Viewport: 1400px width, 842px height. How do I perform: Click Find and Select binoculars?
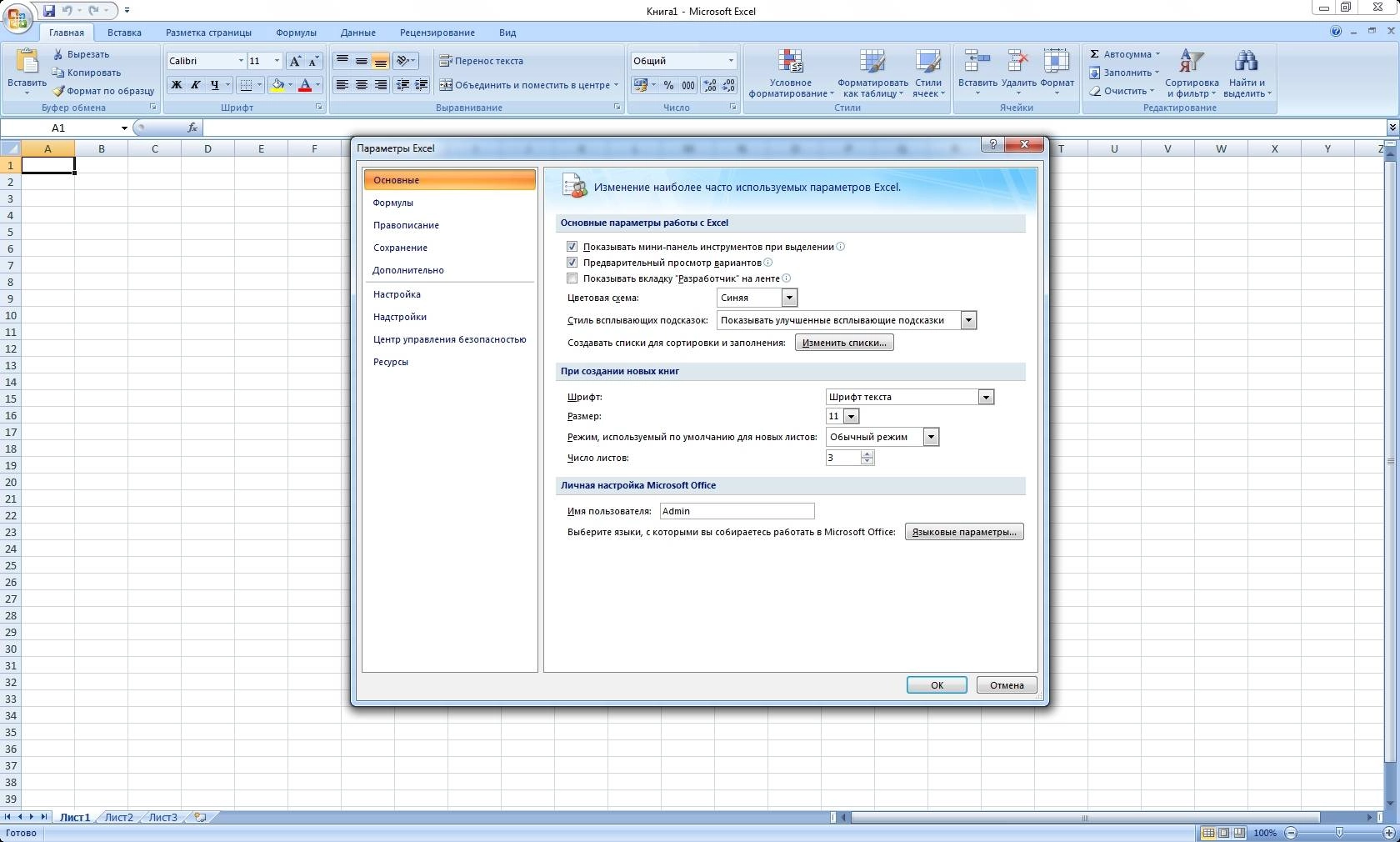click(1246, 61)
